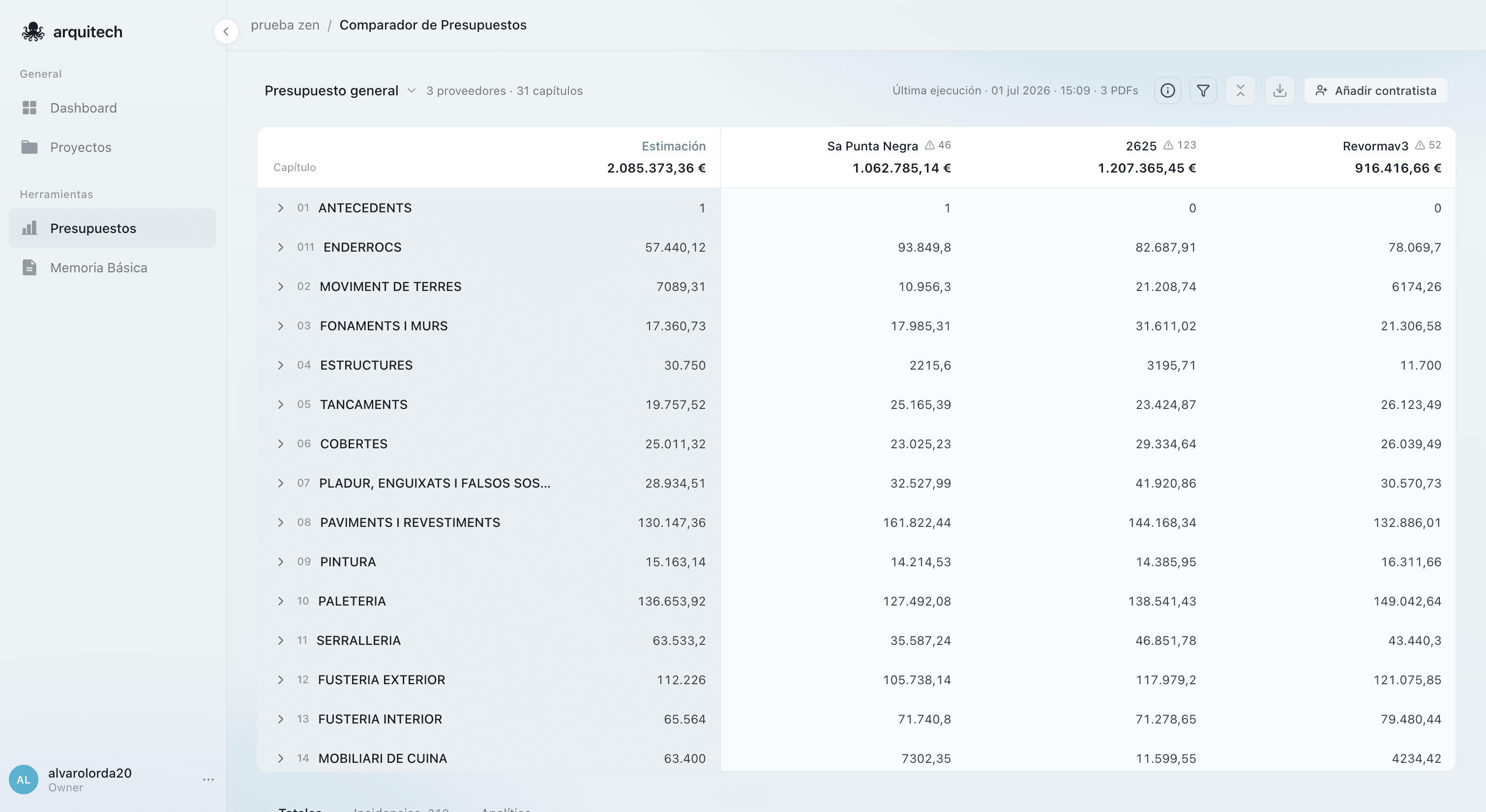Click 2625 total 1.207.365,45 €
Image resolution: width=1486 pixels, height=812 pixels.
[1147, 168]
